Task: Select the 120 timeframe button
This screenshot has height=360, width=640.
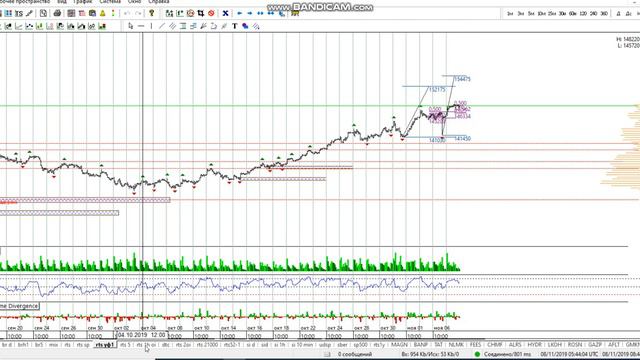Action: pos(583,14)
